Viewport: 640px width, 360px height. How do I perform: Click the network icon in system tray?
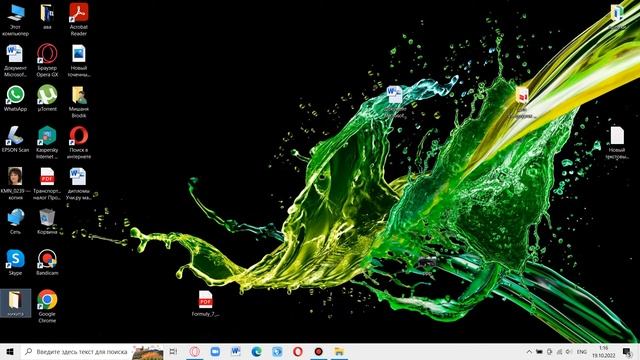click(559, 351)
